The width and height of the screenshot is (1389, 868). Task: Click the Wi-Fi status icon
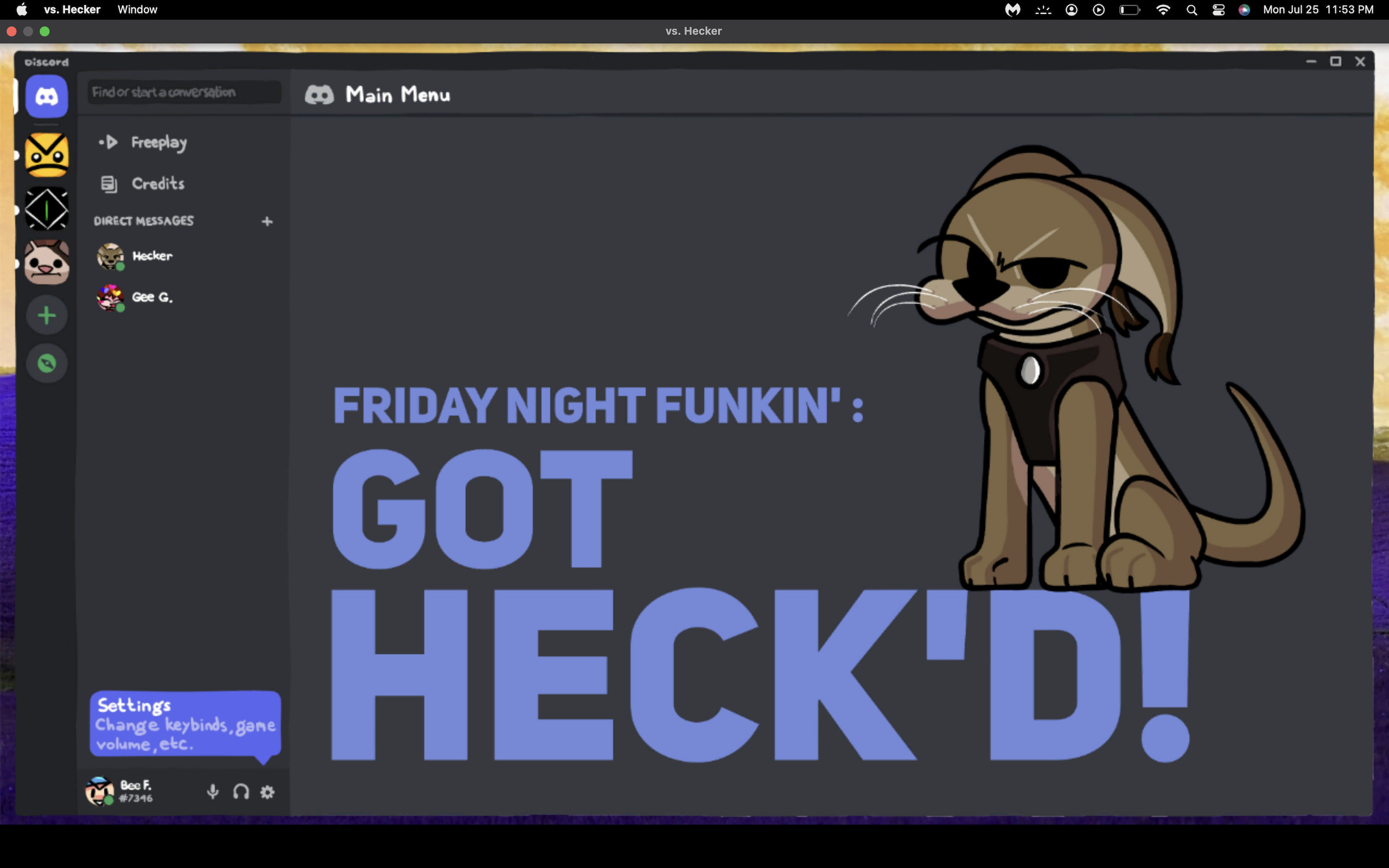(1163, 10)
